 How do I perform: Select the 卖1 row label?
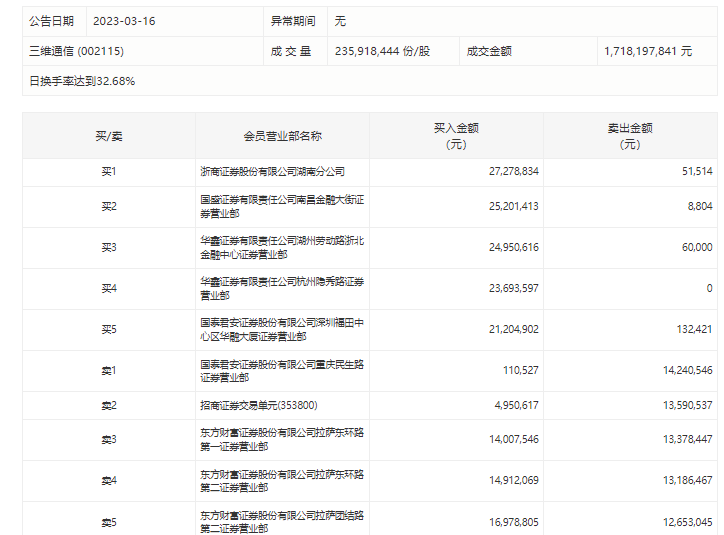(x=109, y=371)
